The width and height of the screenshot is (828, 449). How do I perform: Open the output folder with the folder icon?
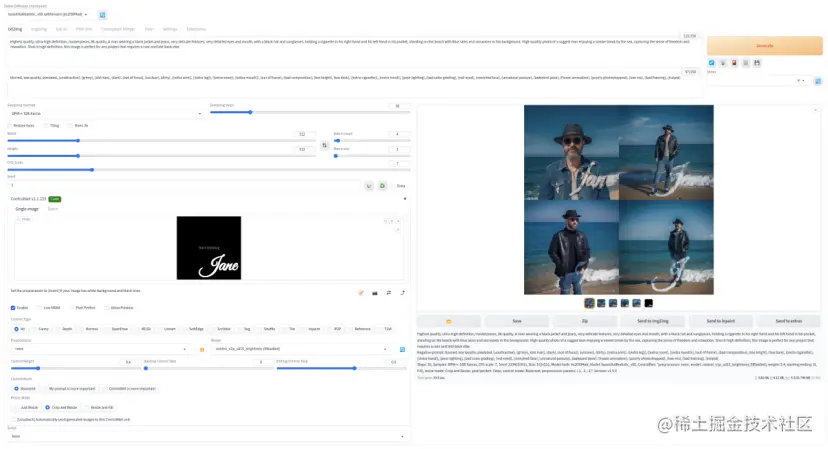pyautogui.click(x=449, y=321)
